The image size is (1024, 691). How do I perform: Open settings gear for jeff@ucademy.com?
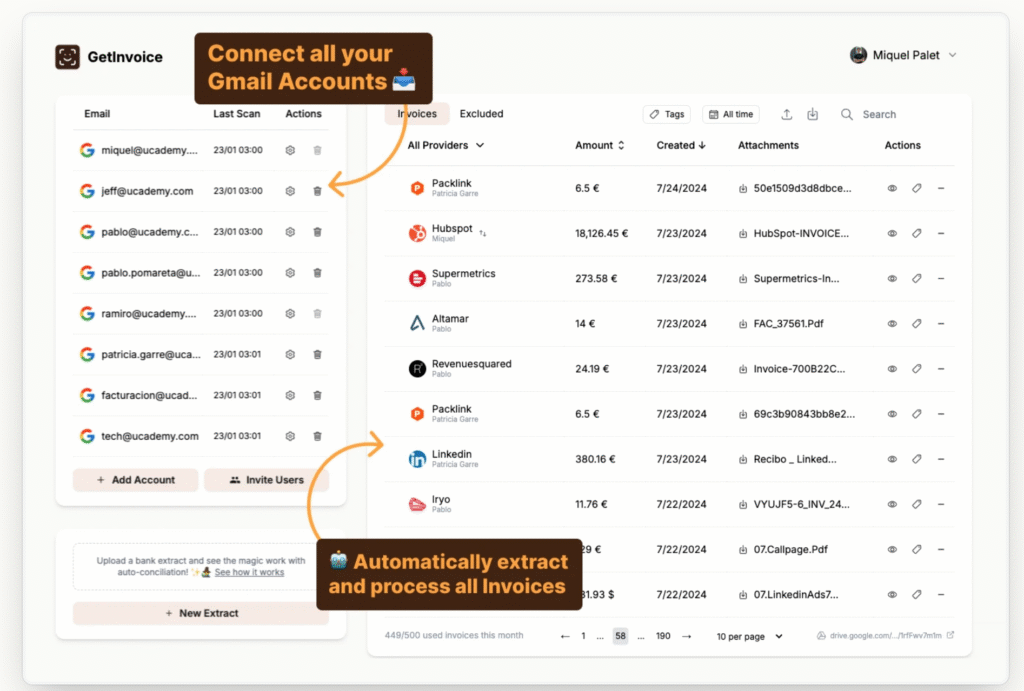click(x=290, y=191)
